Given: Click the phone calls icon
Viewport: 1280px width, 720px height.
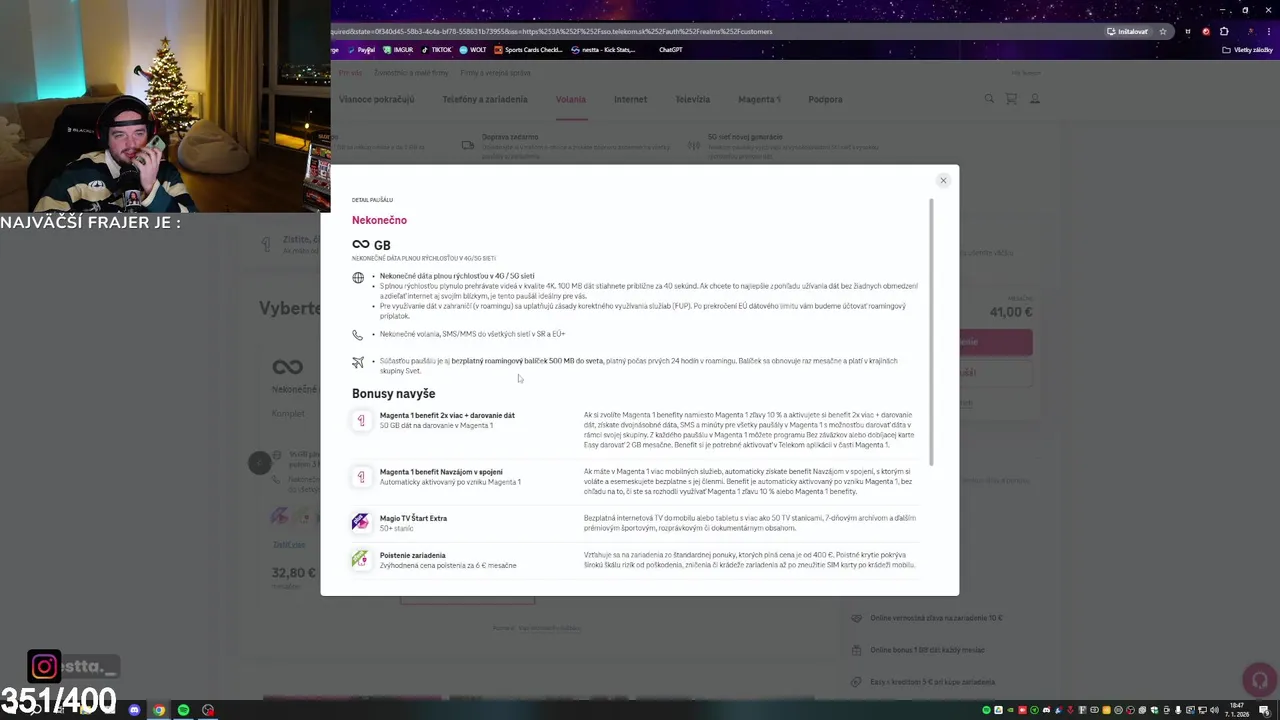Looking at the screenshot, I should click(358, 335).
